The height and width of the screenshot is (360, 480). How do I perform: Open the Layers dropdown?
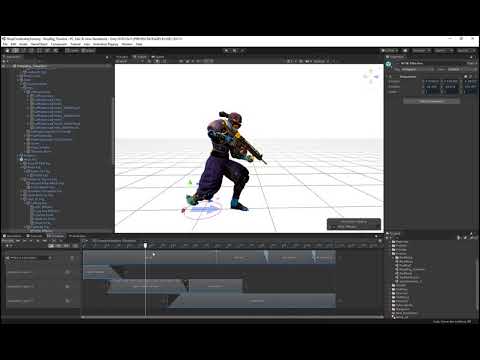443,51
